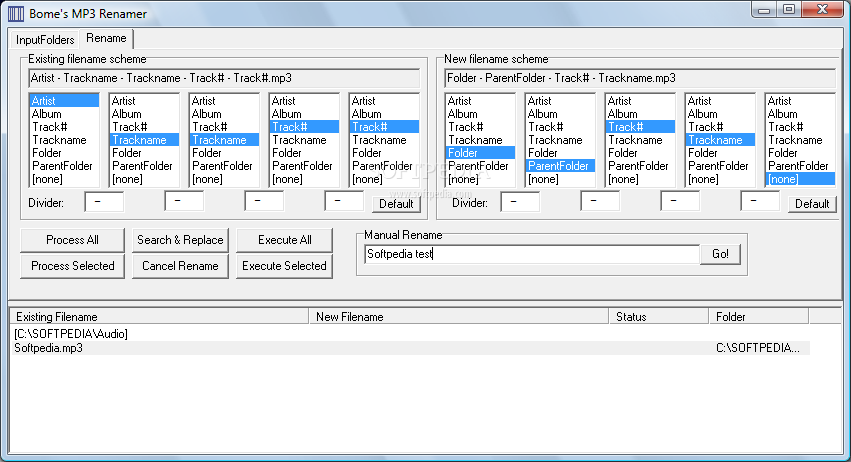Click Go! to apply manual rename

point(720,254)
